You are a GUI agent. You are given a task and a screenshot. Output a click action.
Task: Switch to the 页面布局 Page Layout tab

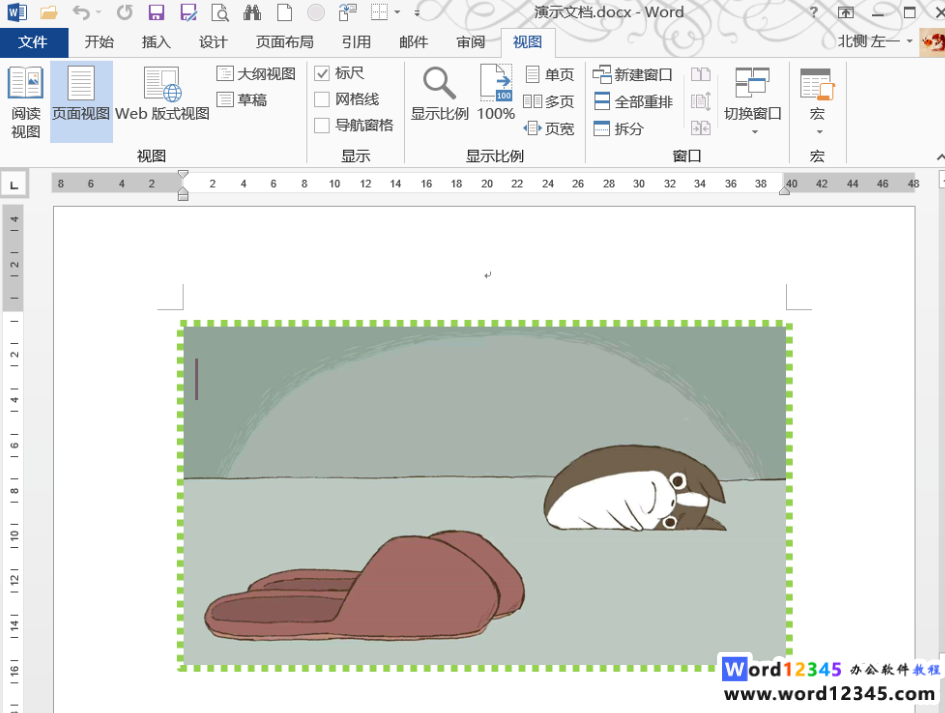tap(284, 42)
